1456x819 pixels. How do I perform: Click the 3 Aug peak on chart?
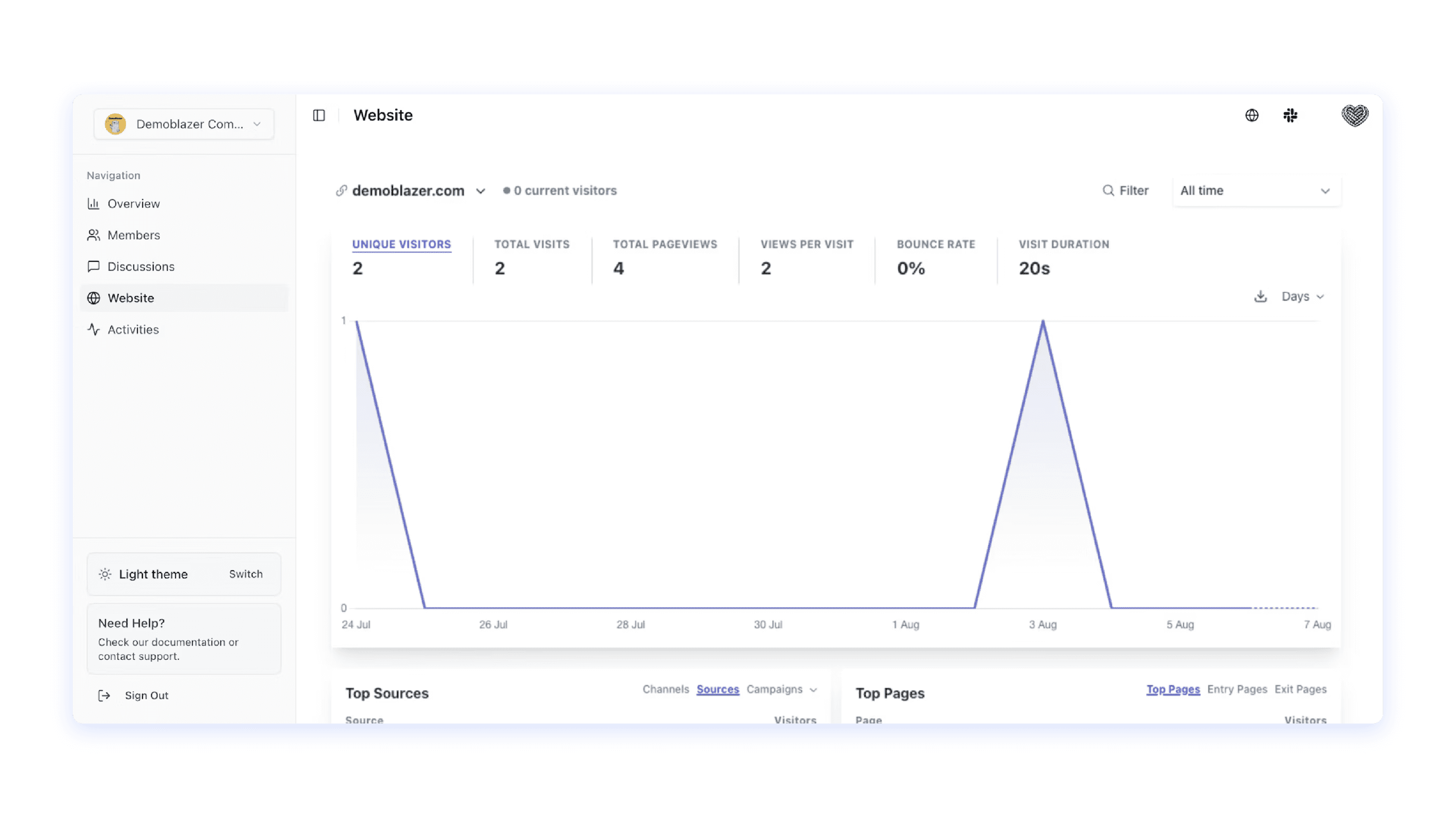(1042, 322)
